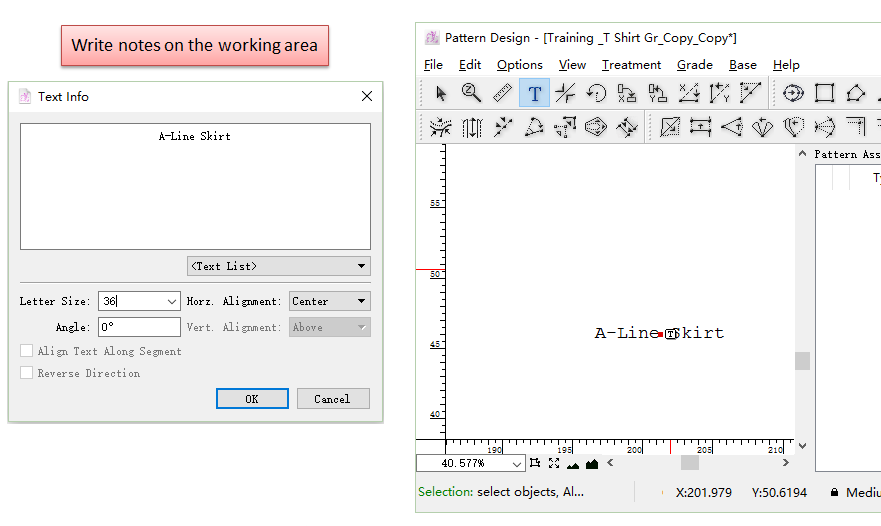The height and width of the screenshot is (526, 881).
Task: Select the rectangle shape tool
Action: (824, 93)
